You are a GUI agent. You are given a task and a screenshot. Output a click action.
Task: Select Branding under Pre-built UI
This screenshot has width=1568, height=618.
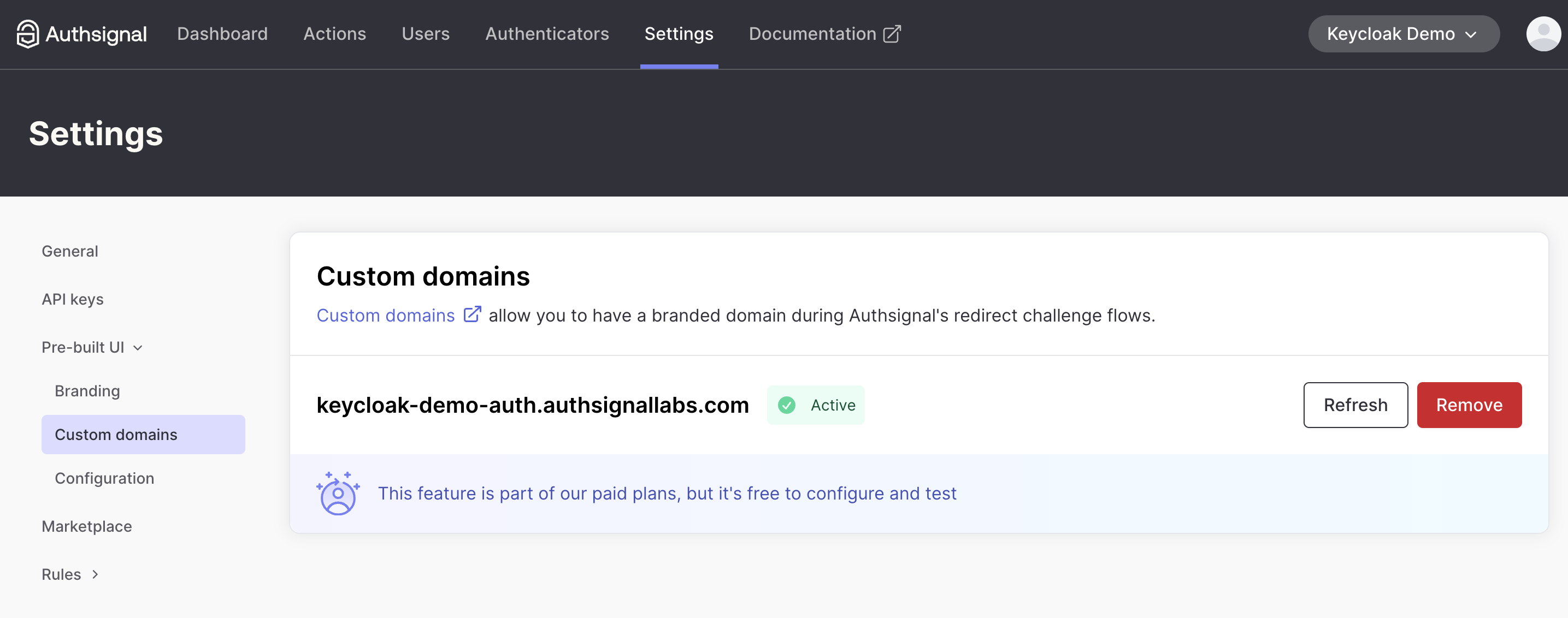[87, 391]
